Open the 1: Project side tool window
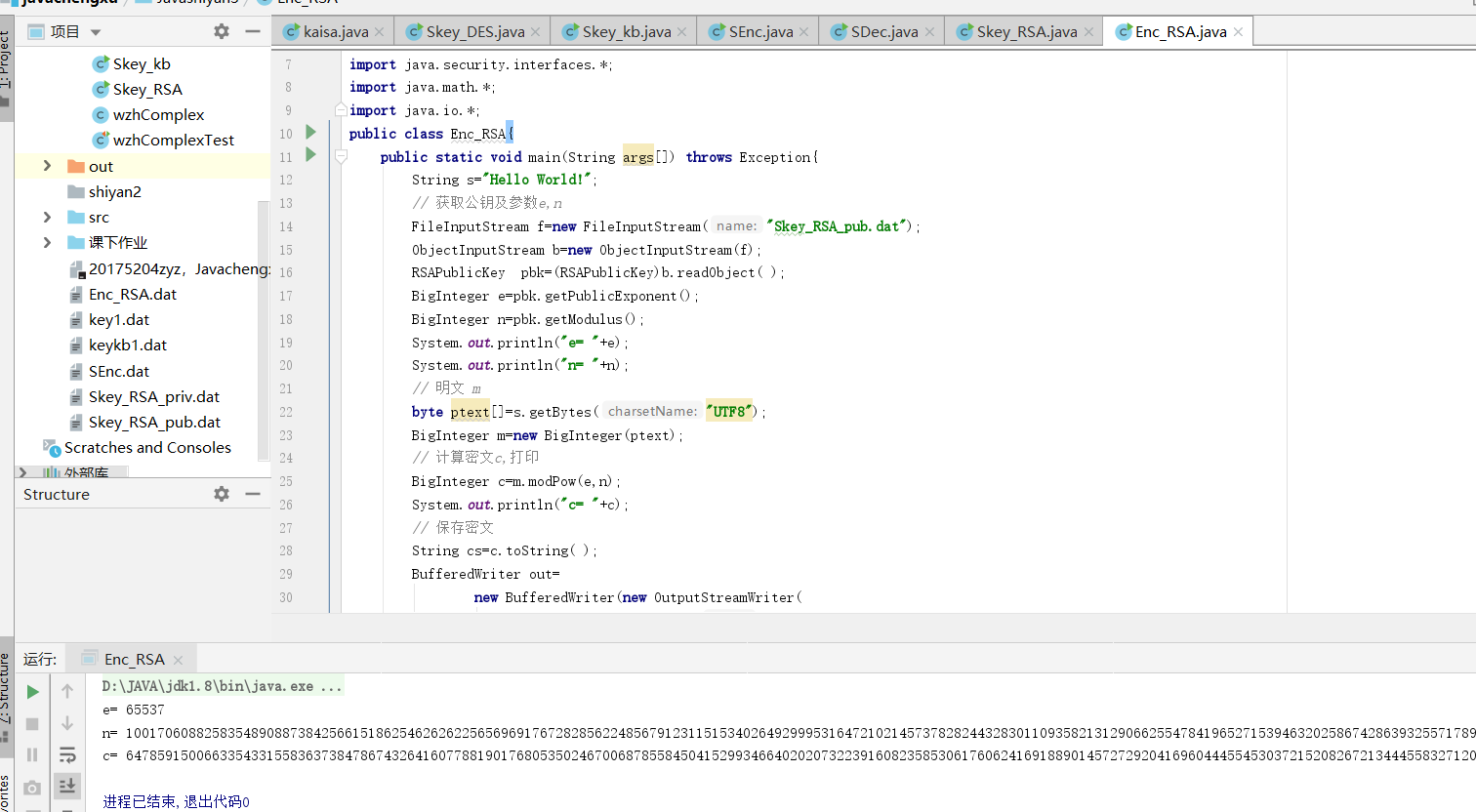Image resolution: width=1476 pixels, height=812 pixels. point(6,70)
